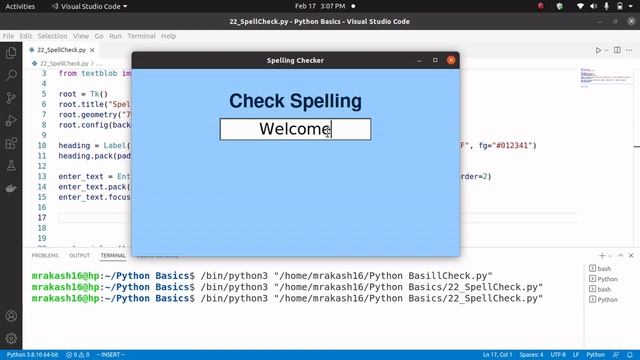Open the Manage gear icon
Screen dimensions: 640x360
(x=11, y=338)
